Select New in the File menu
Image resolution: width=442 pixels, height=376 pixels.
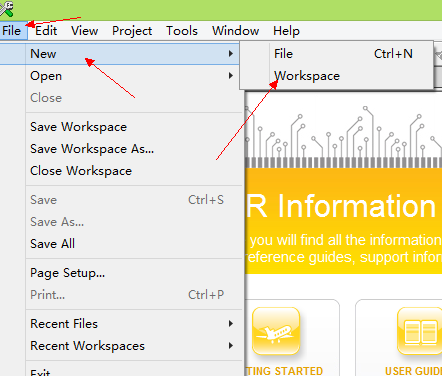pos(120,54)
